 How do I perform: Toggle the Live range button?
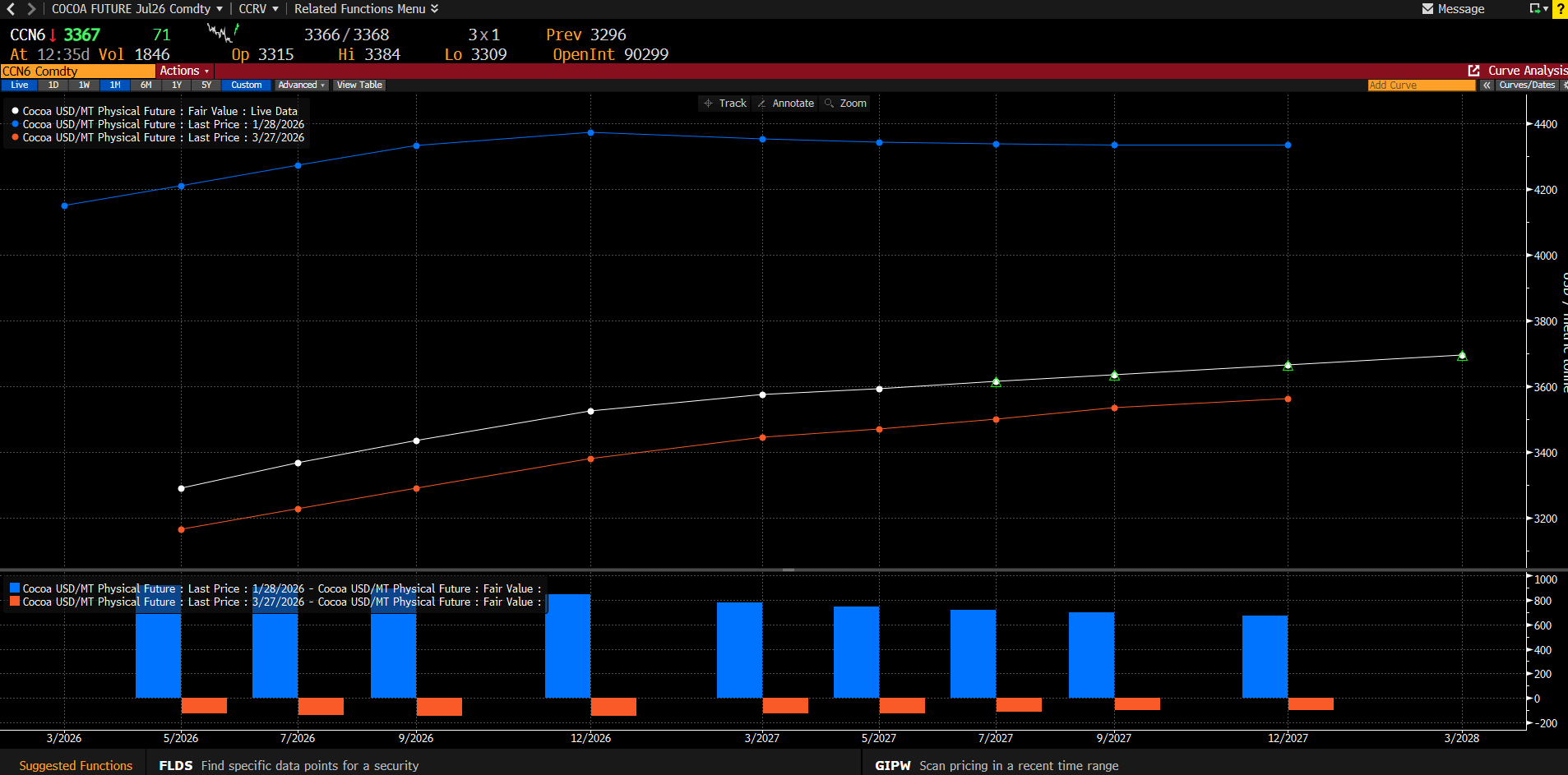coord(20,85)
